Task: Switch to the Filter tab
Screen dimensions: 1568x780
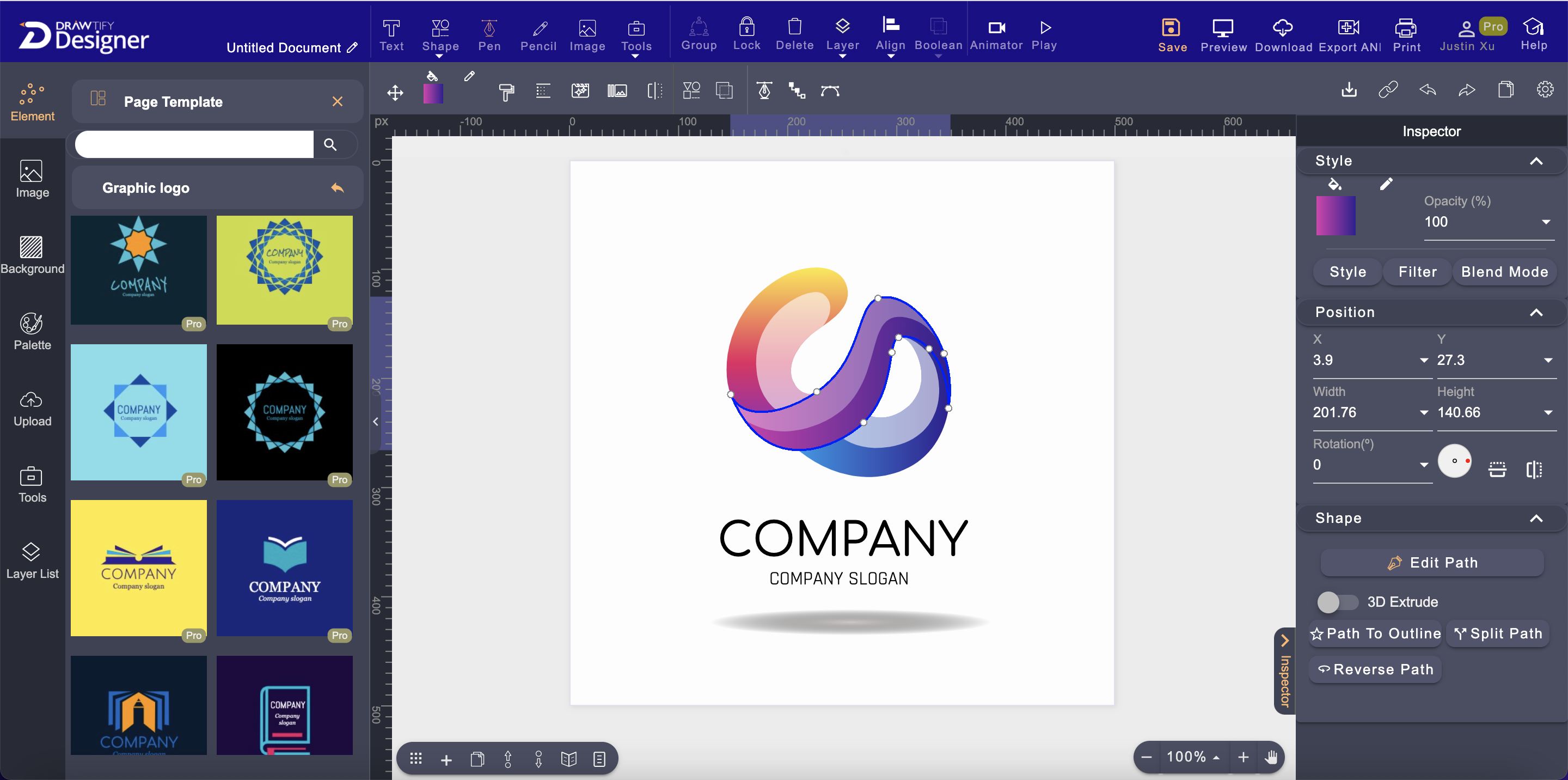Action: pyautogui.click(x=1417, y=272)
